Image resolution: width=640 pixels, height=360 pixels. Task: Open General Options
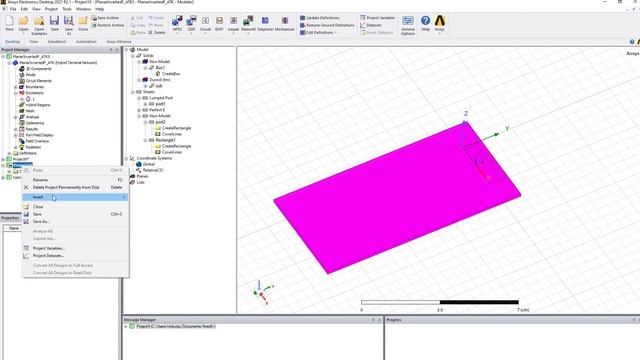tap(408, 25)
